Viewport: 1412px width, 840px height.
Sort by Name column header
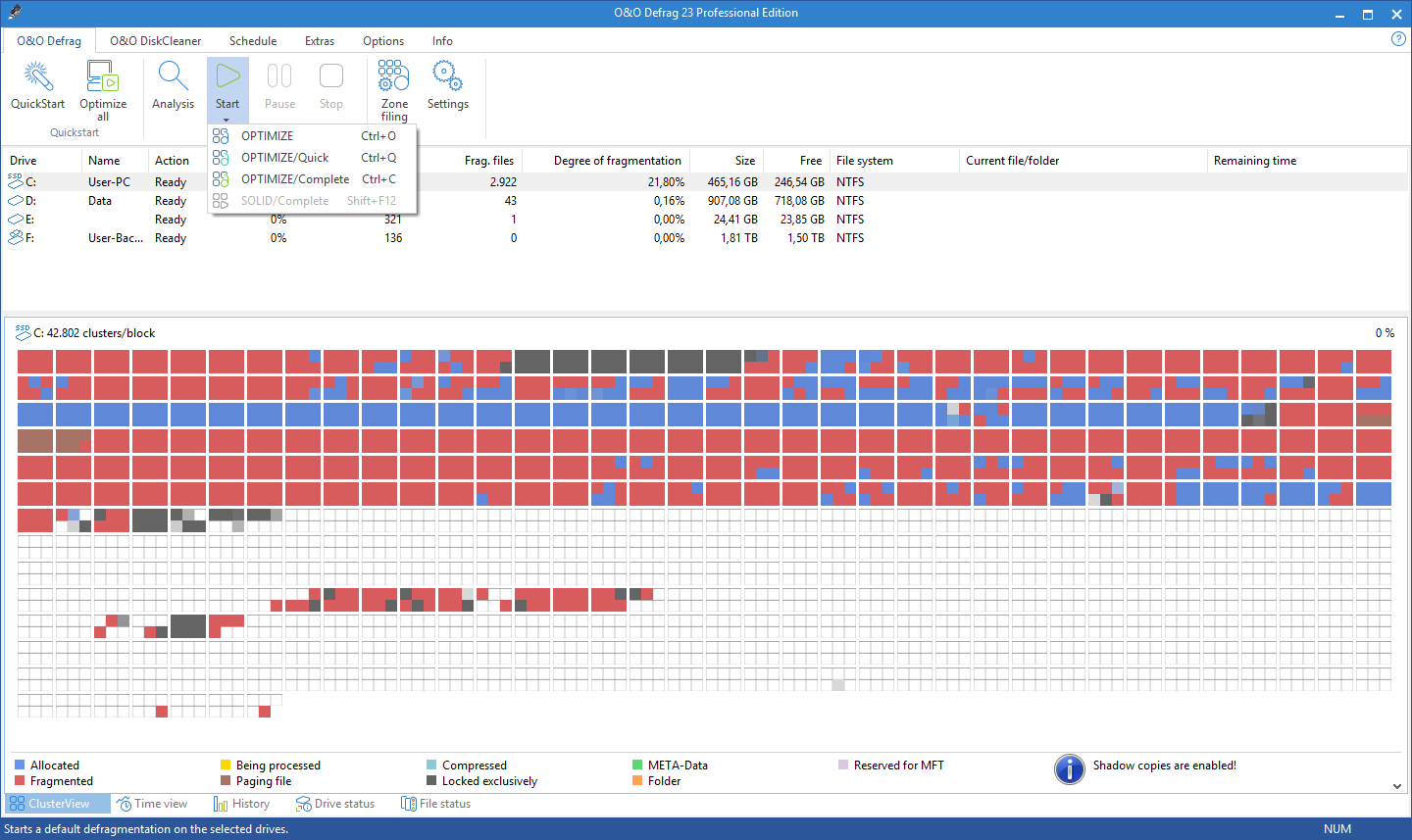114,161
